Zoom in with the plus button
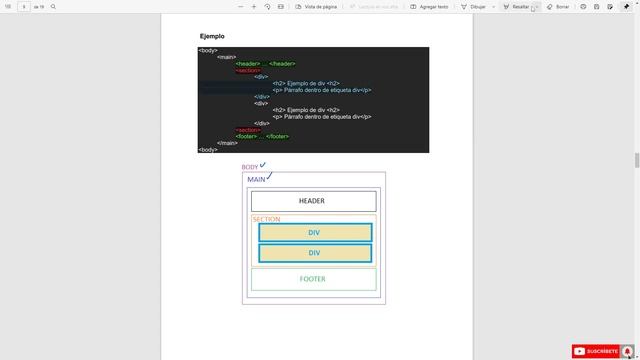This screenshot has width=640, height=360. (x=254, y=7)
